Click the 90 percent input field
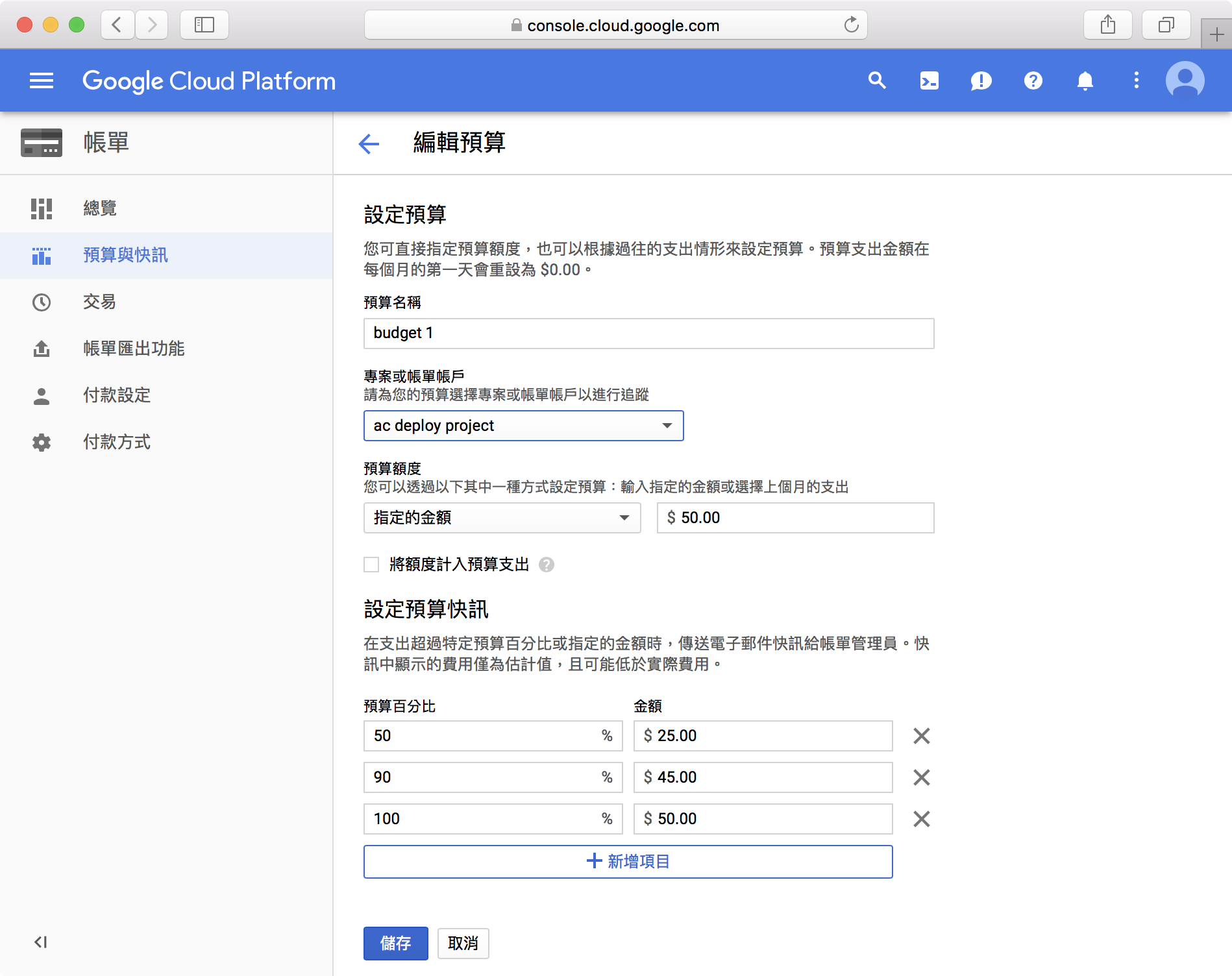Viewport: 1232px width, 976px height. pyautogui.click(x=493, y=777)
